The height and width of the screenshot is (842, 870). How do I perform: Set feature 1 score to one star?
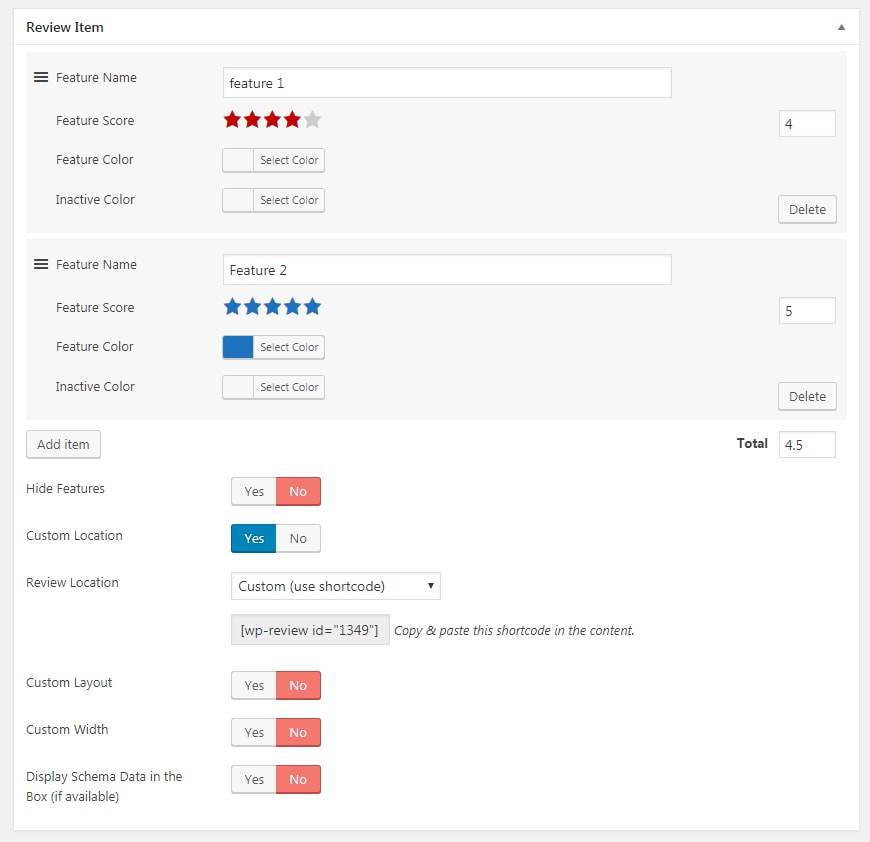[232, 119]
